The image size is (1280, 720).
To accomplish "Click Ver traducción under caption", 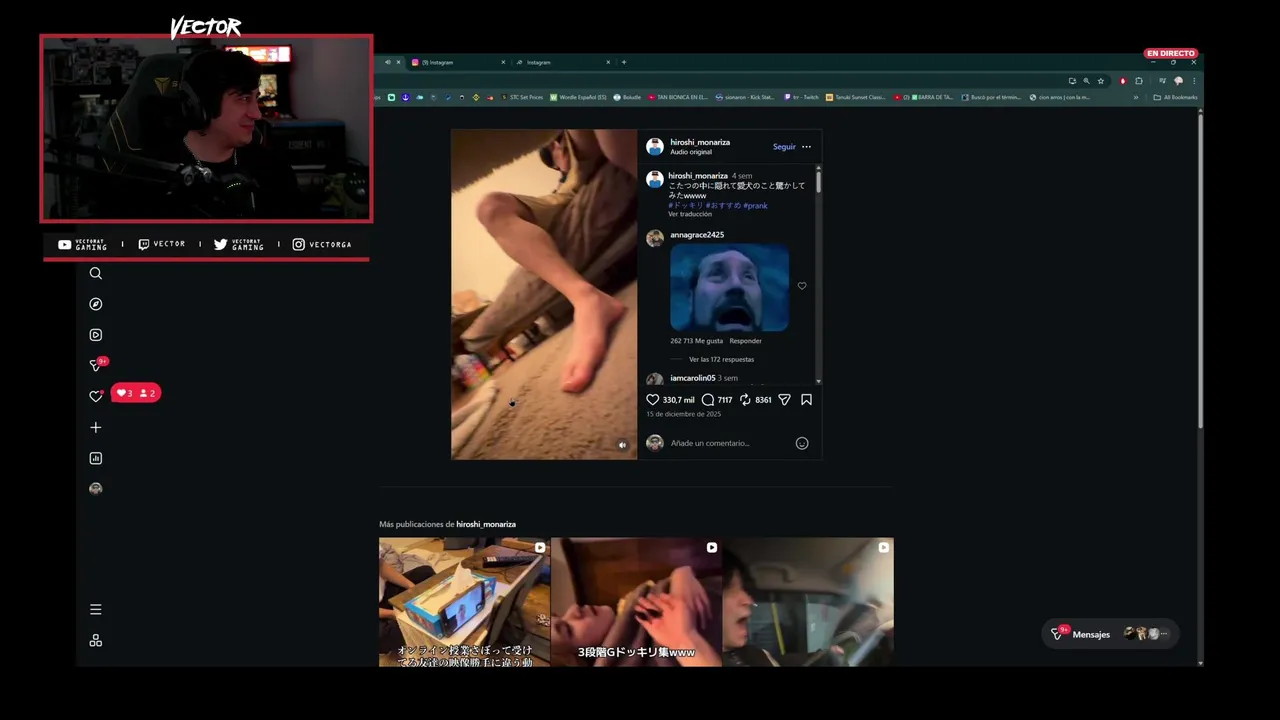I will tap(690, 214).
